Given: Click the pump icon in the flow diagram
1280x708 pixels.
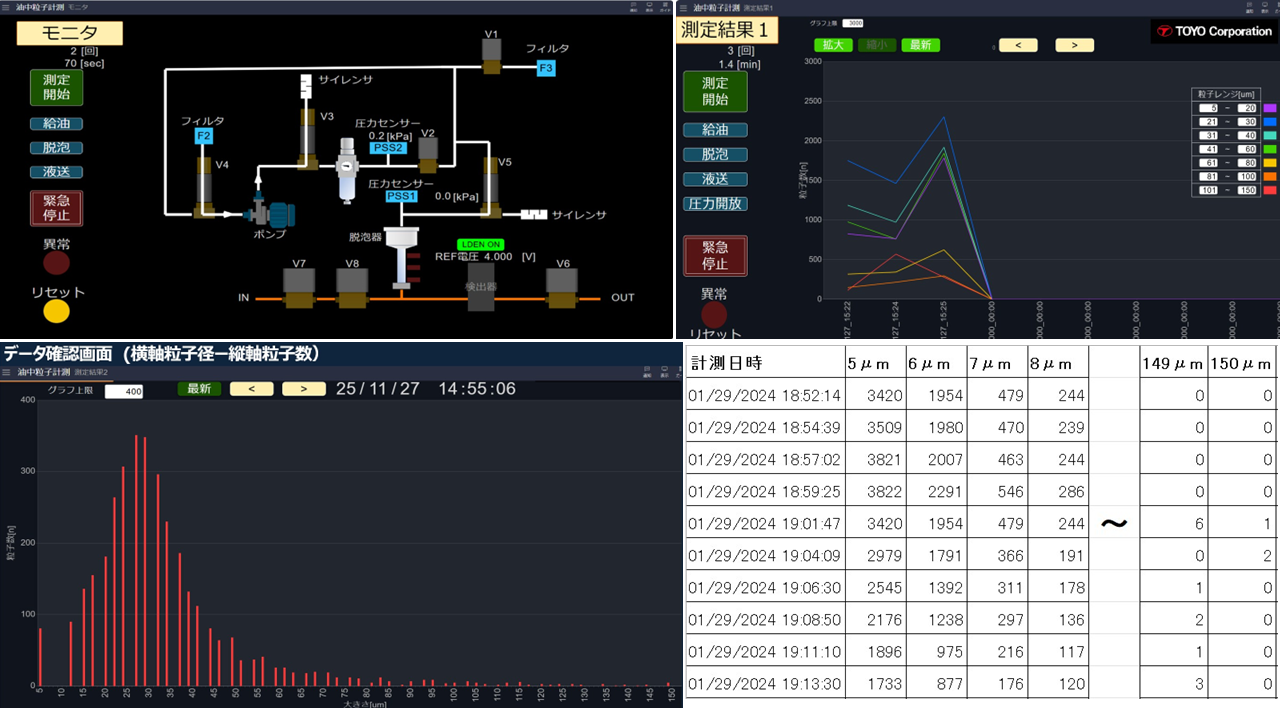Looking at the screenshot, I should point(270,212).
